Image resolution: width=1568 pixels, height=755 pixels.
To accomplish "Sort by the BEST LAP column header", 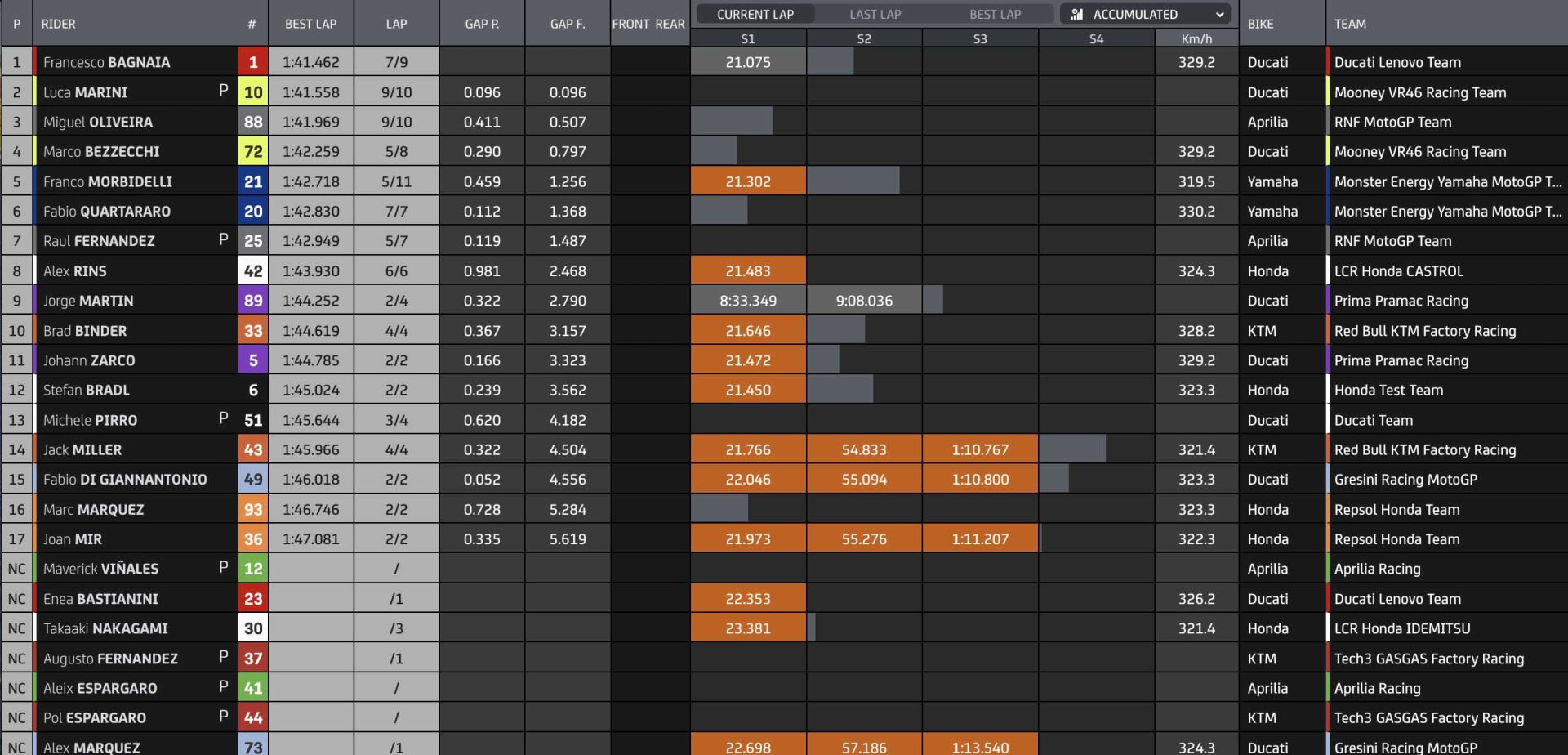I will coord(310,24).
